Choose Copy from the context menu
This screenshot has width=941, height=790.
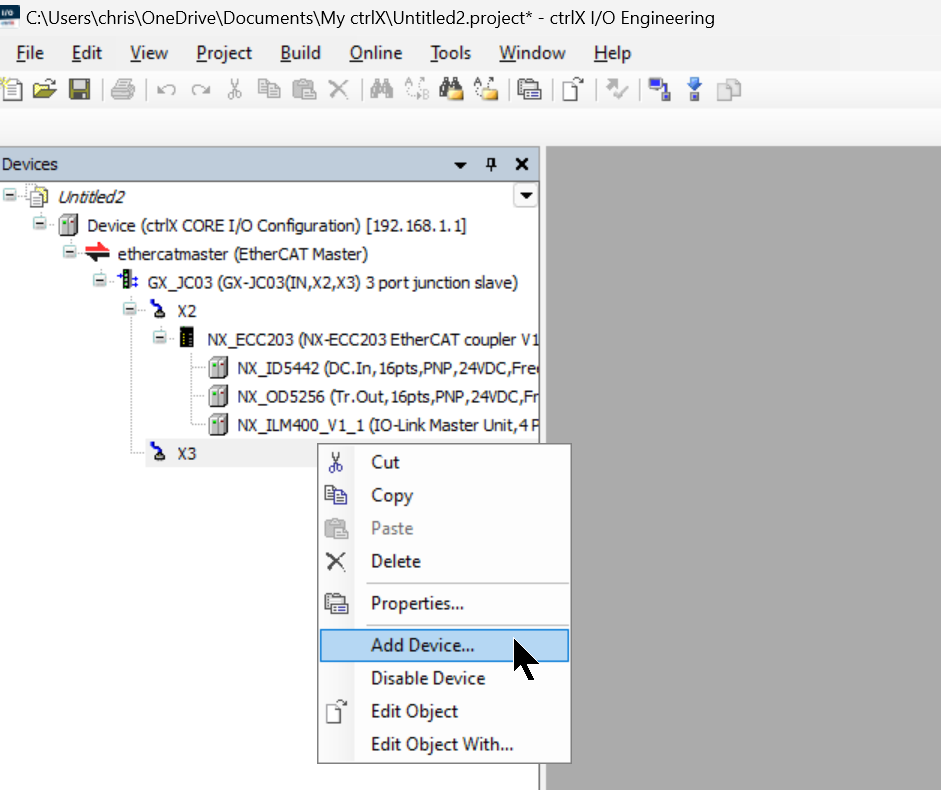coord(444,495)
